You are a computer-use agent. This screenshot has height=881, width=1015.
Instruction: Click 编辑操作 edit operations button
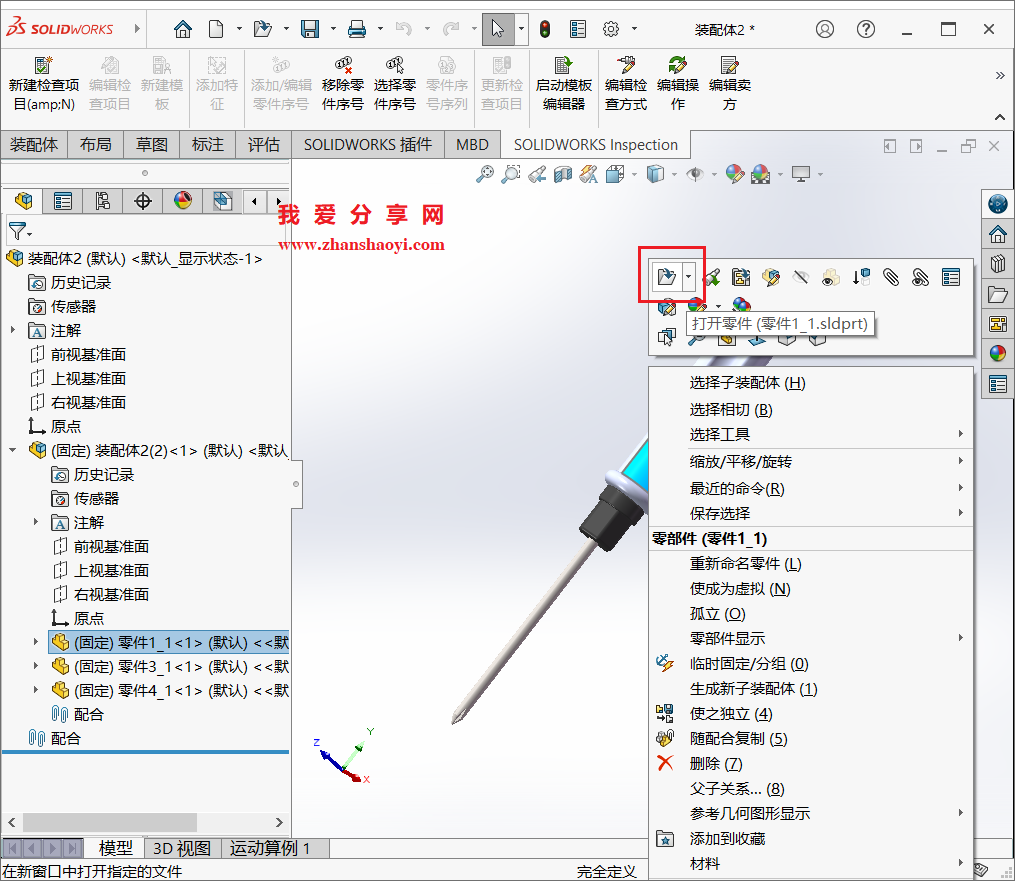point(677,84)
